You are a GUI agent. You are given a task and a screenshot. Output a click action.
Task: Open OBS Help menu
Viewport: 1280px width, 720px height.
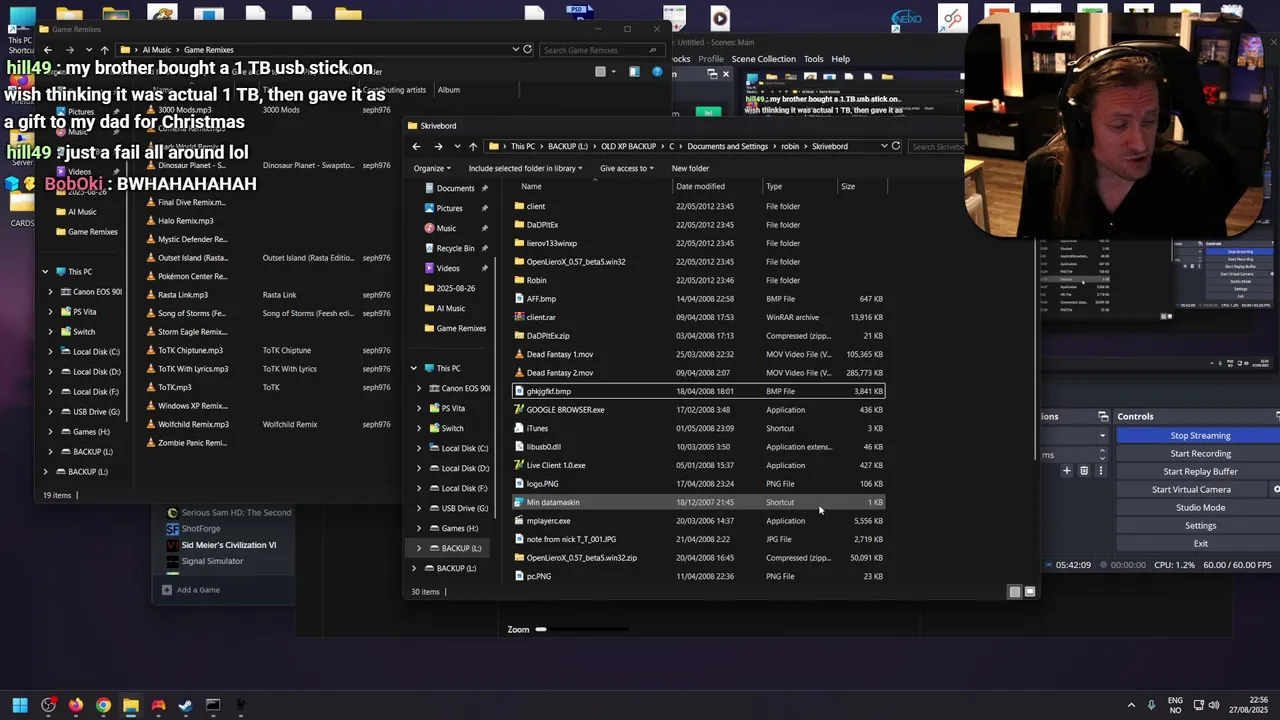(x=840, y=59)
